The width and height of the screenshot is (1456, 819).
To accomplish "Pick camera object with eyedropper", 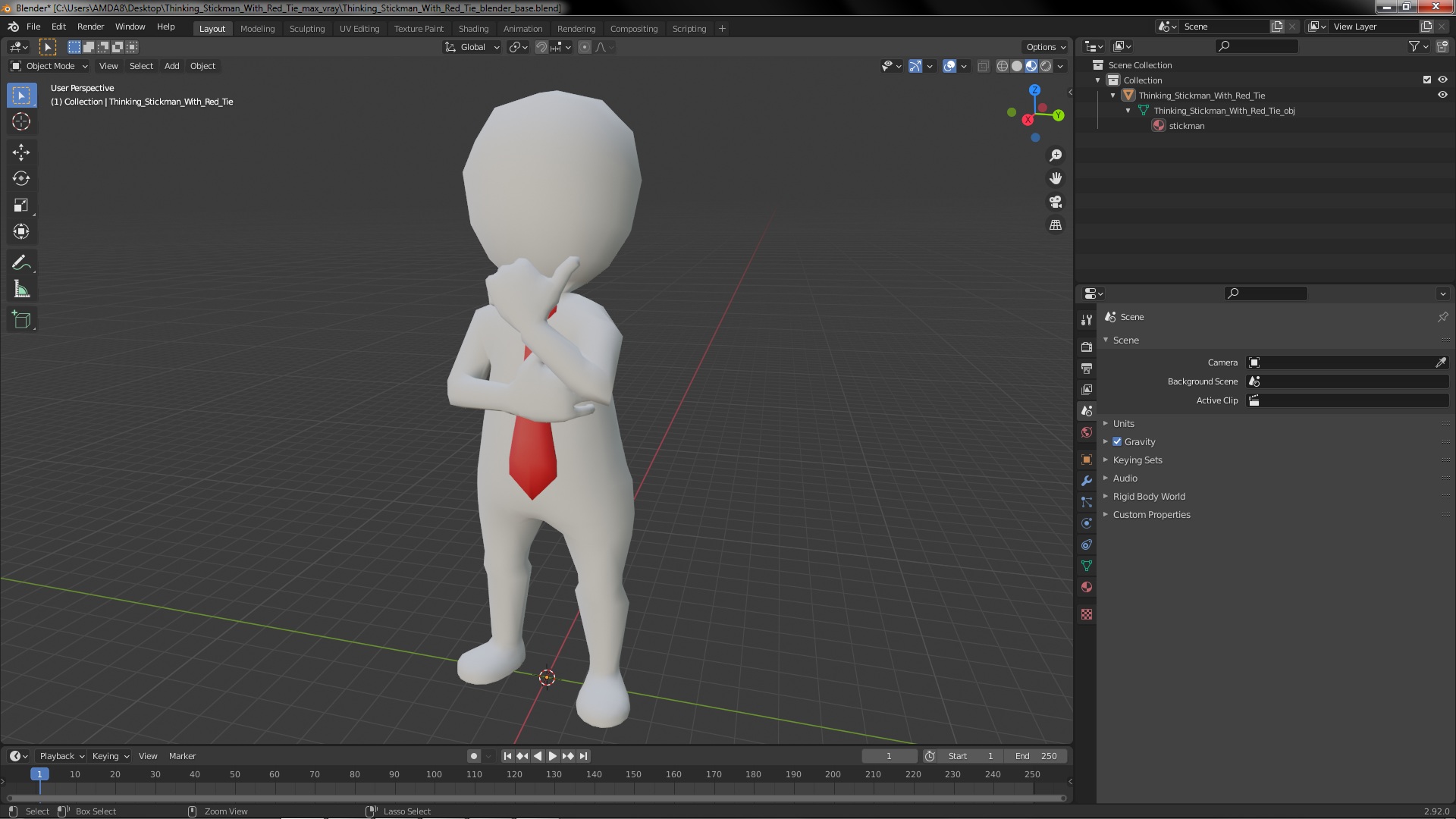I will pos(1440,362).
